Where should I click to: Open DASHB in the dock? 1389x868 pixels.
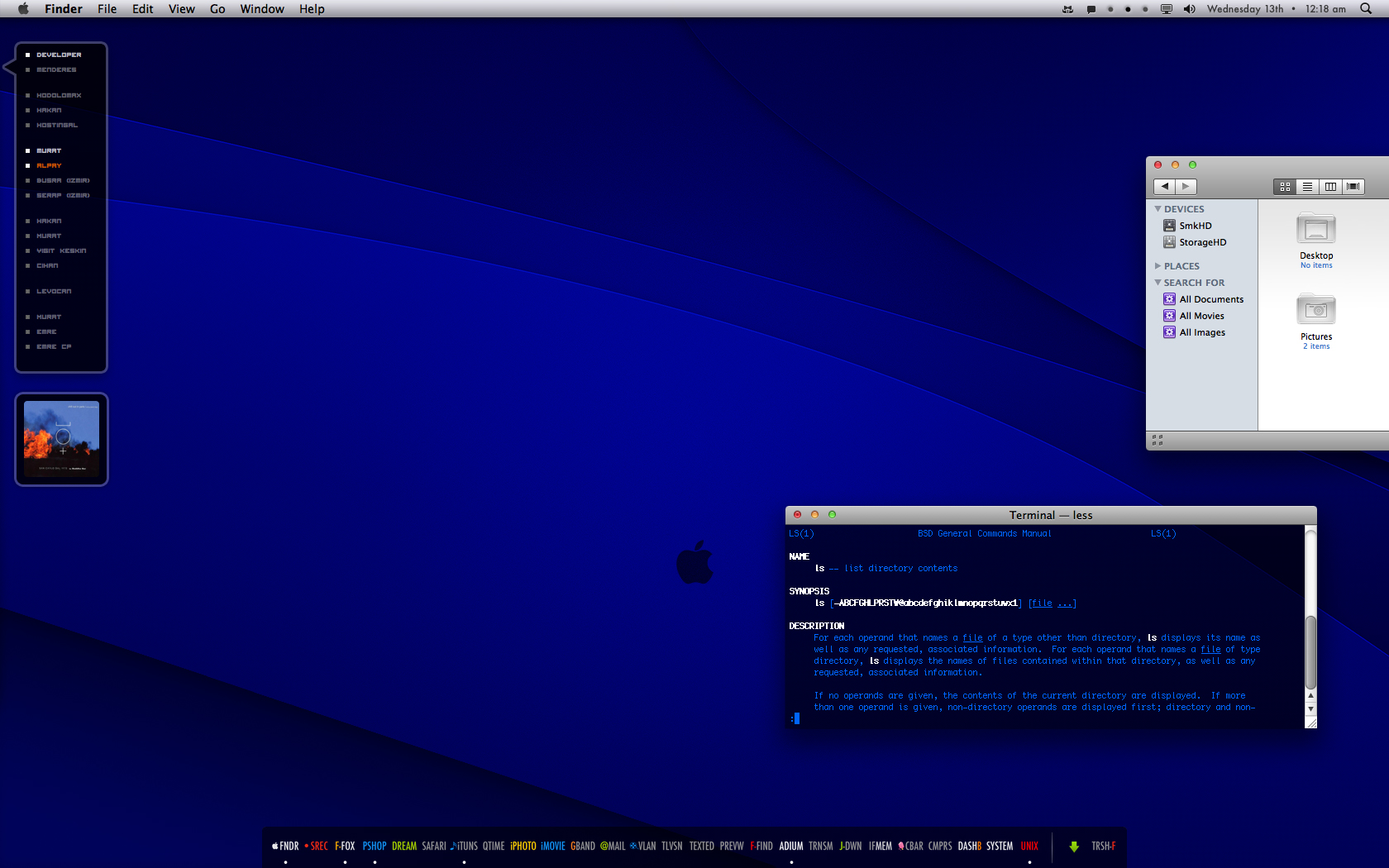(x=970, y=846)
